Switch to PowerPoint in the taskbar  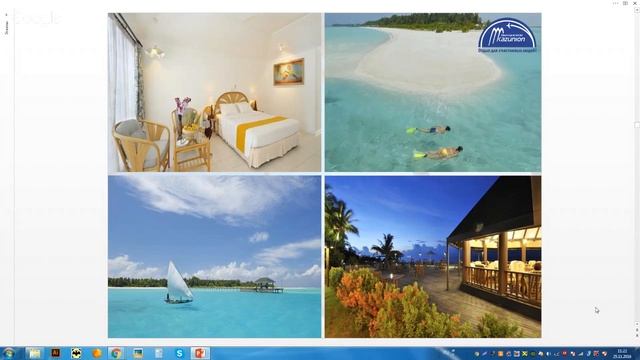pos(200,353)
